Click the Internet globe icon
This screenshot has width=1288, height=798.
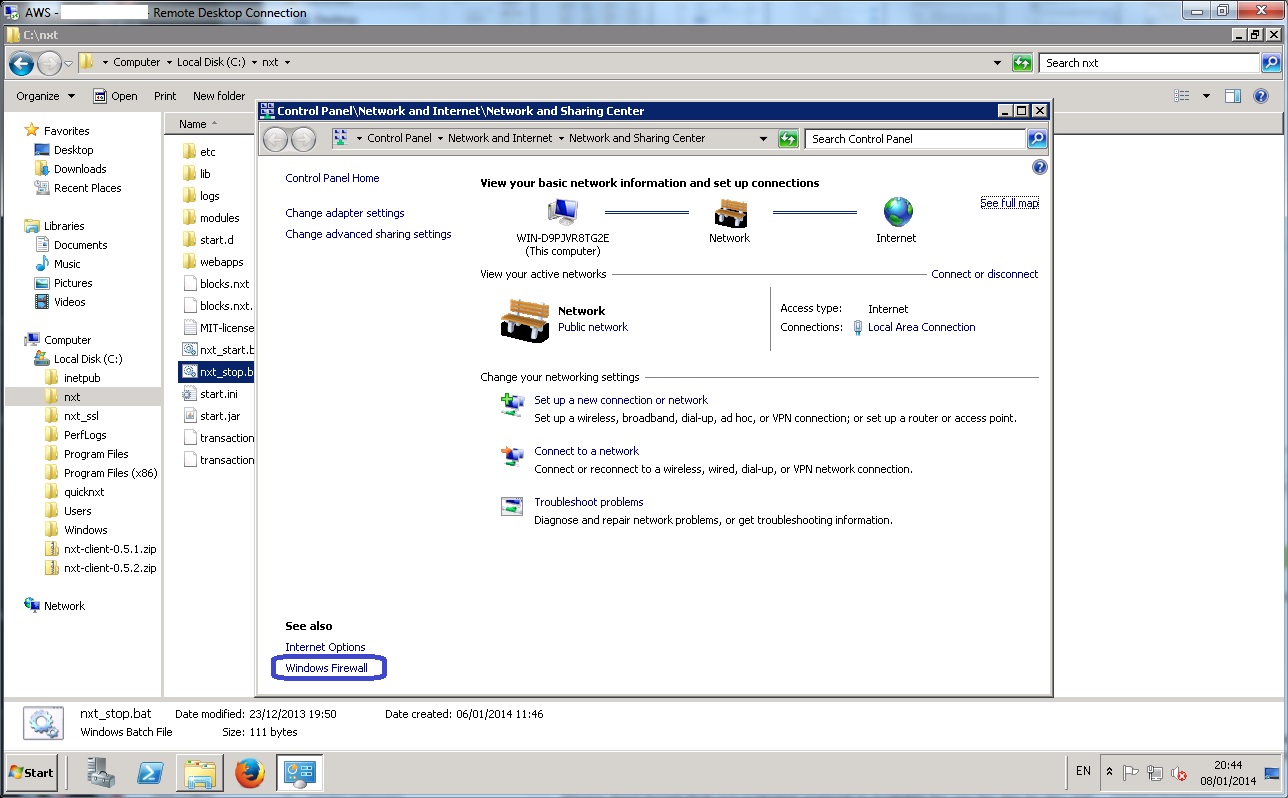(898, 212)
